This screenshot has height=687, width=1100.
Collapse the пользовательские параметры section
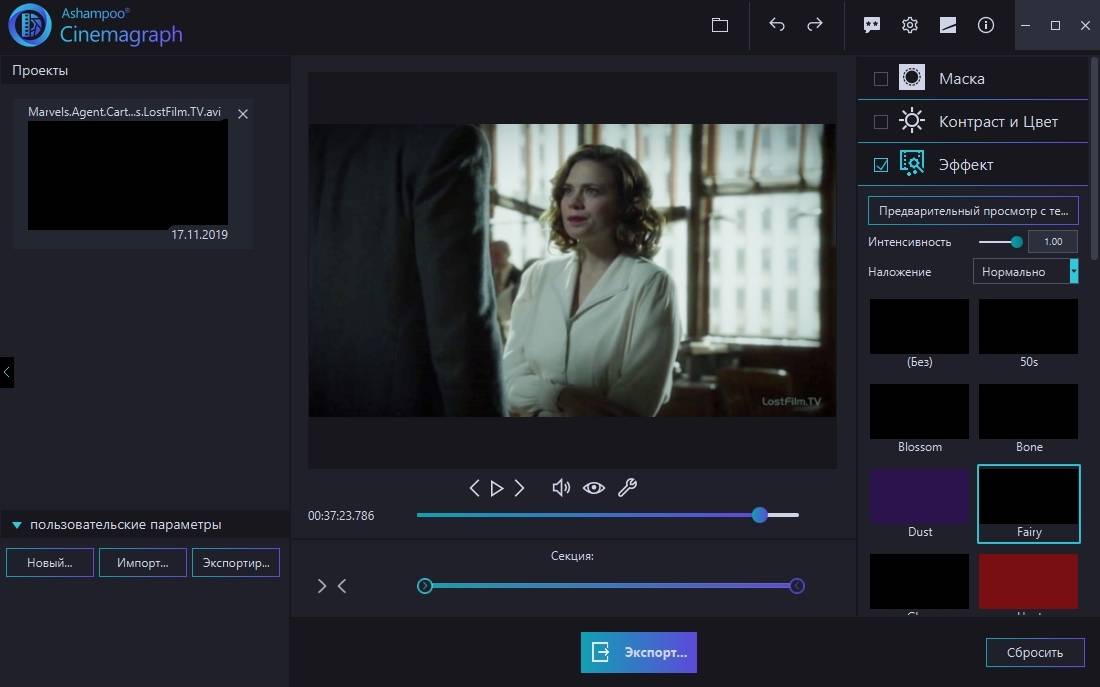point(17,525)
